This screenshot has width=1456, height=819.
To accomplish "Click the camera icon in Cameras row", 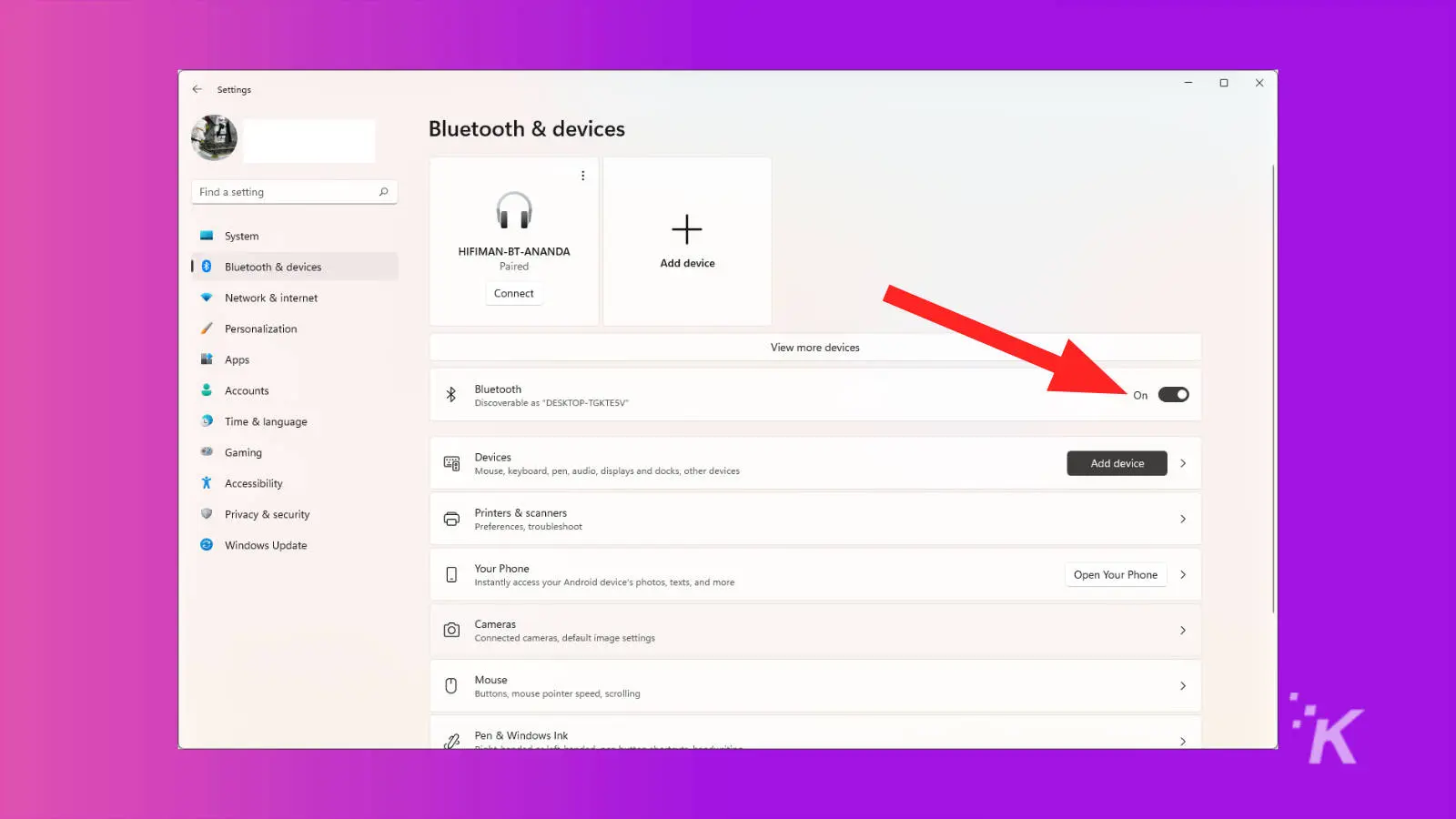I will click(451, 630).
